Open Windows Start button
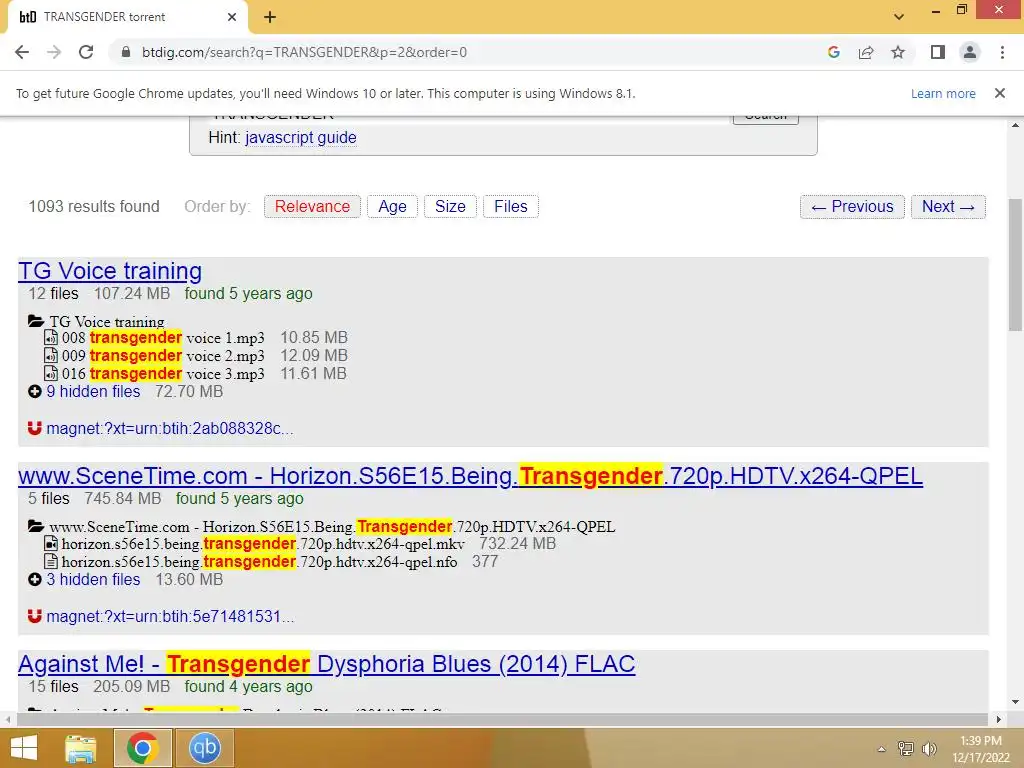Image resolution: width=1024 pixels, height=768 pixels. point(24,748)
